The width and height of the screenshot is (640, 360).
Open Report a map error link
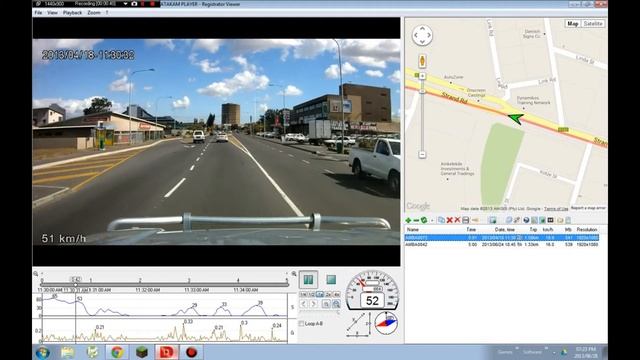point(588,208)
